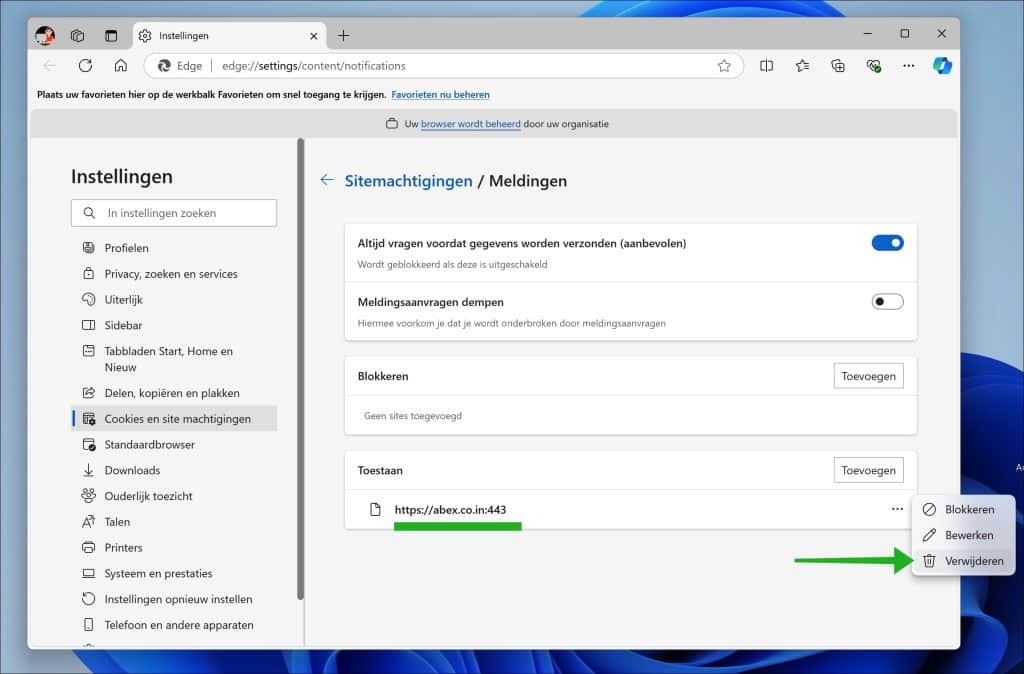Go to the home page icon
Viewport: 1024px width, 674px height.
(x=121, y=65)
